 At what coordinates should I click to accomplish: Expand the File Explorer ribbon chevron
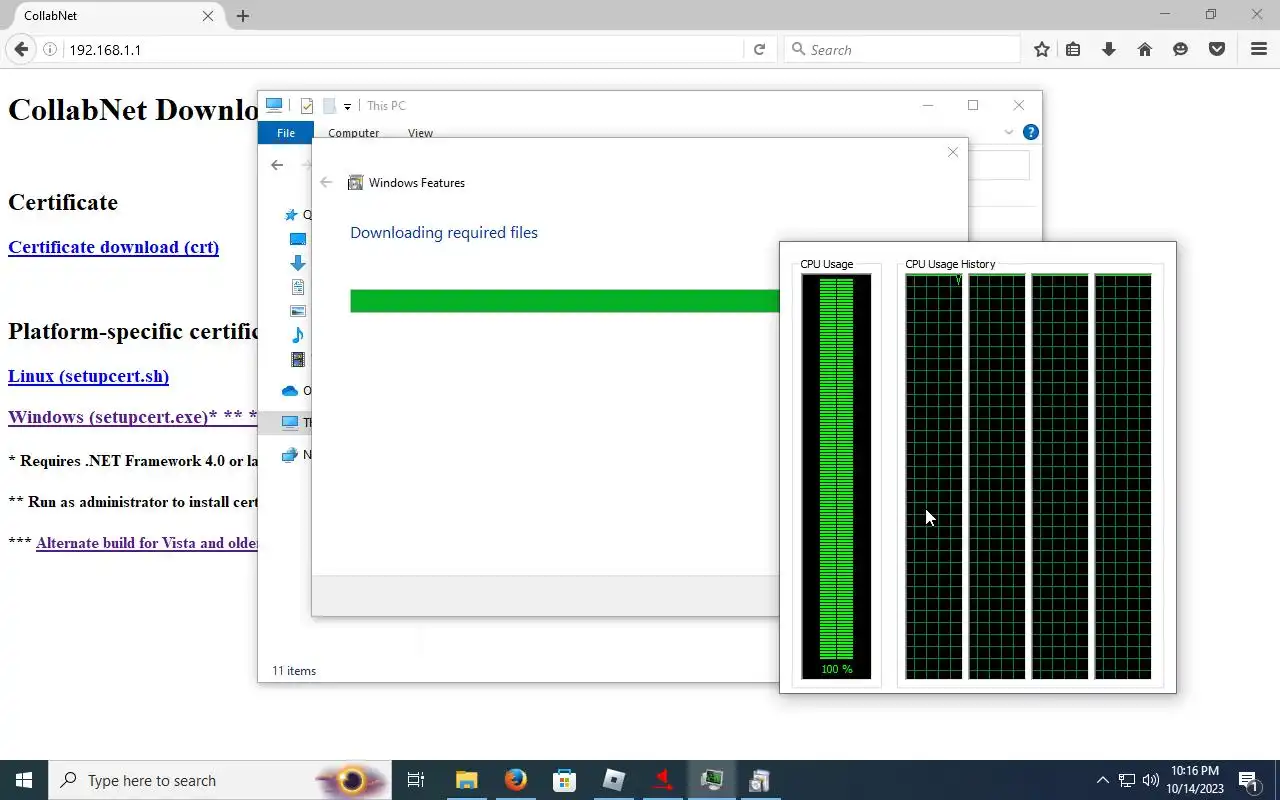coord(1008,132)
